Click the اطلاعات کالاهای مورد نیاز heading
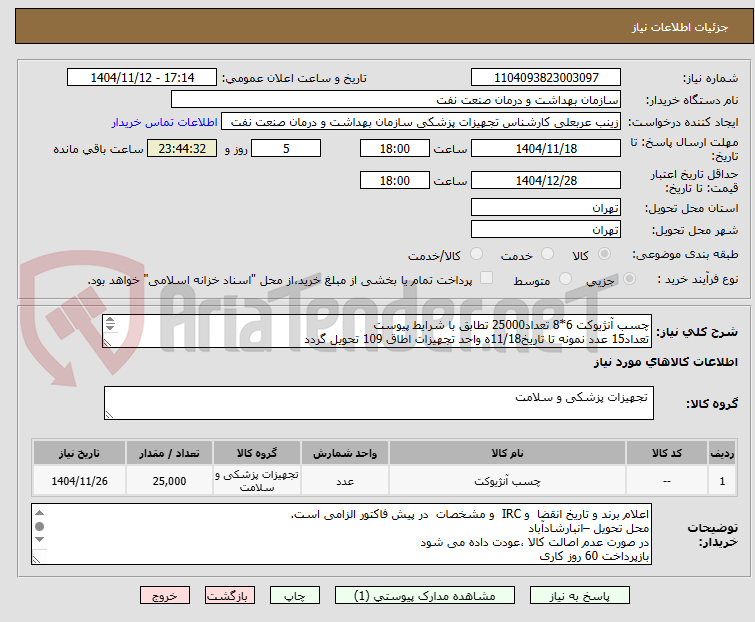755x622 pixels. point(665,362)
